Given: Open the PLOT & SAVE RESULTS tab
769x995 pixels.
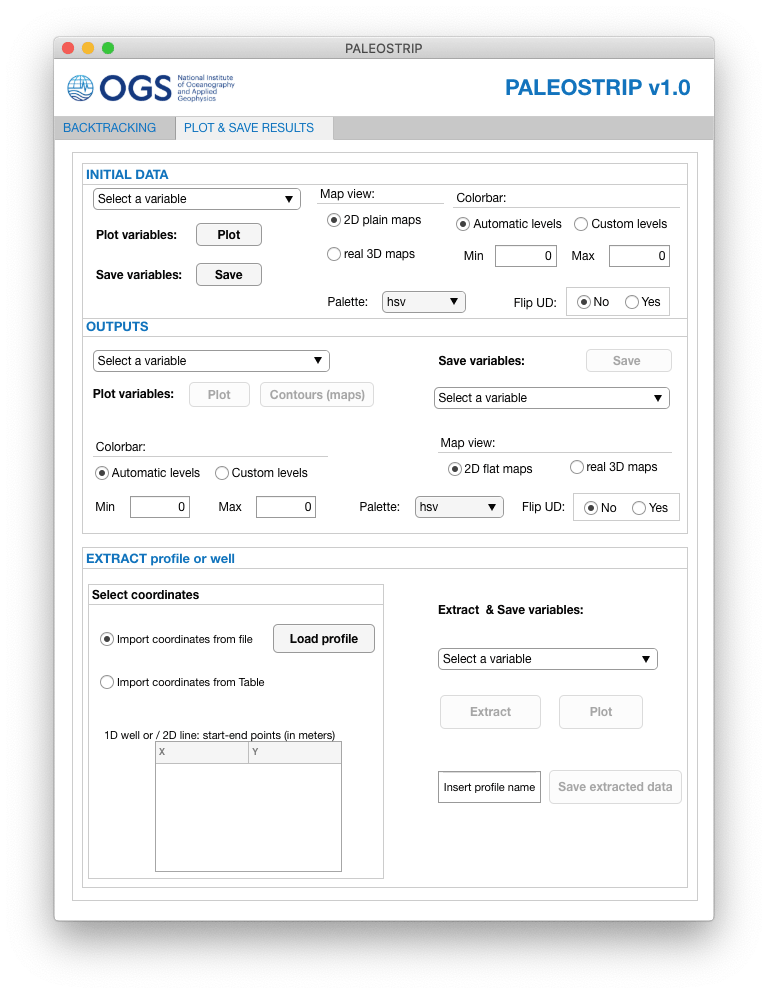Looking at the screenshot, I should pos(249,128).
